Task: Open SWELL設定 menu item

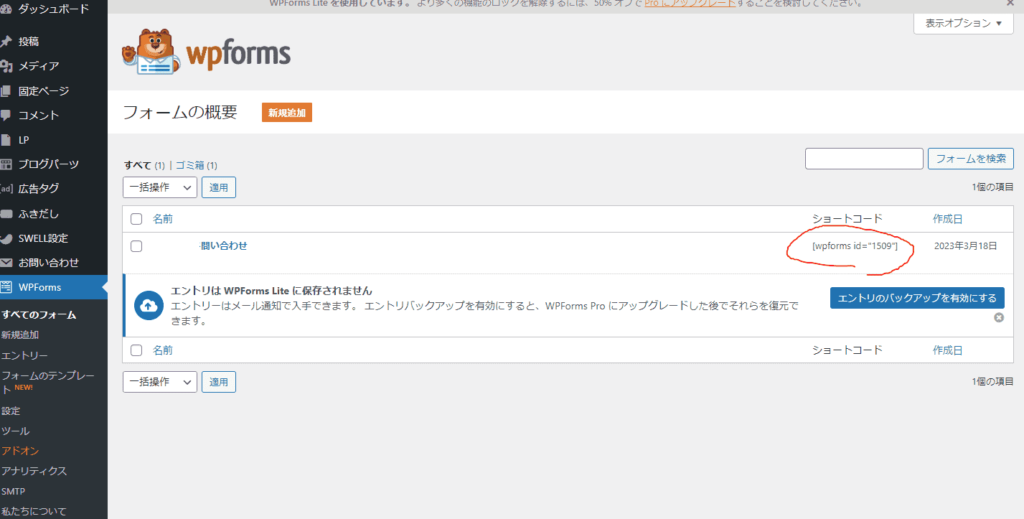Action: (x=43, y=238)
